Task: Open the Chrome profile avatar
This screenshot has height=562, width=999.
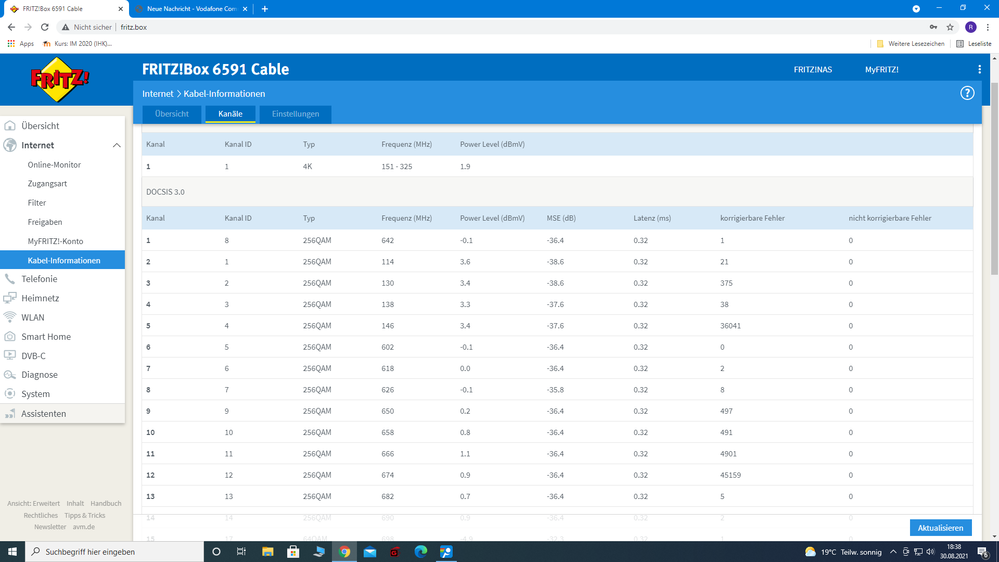Action: [970, 27]
